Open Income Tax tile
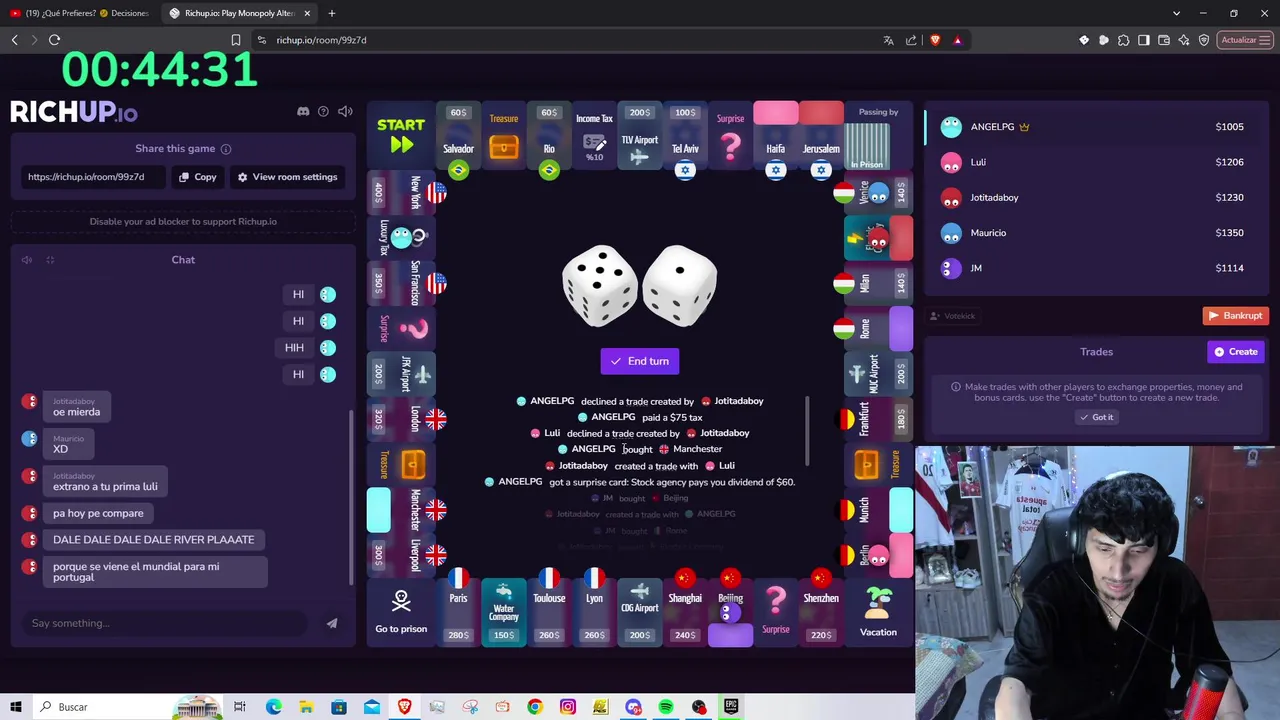 pos(594,137)
